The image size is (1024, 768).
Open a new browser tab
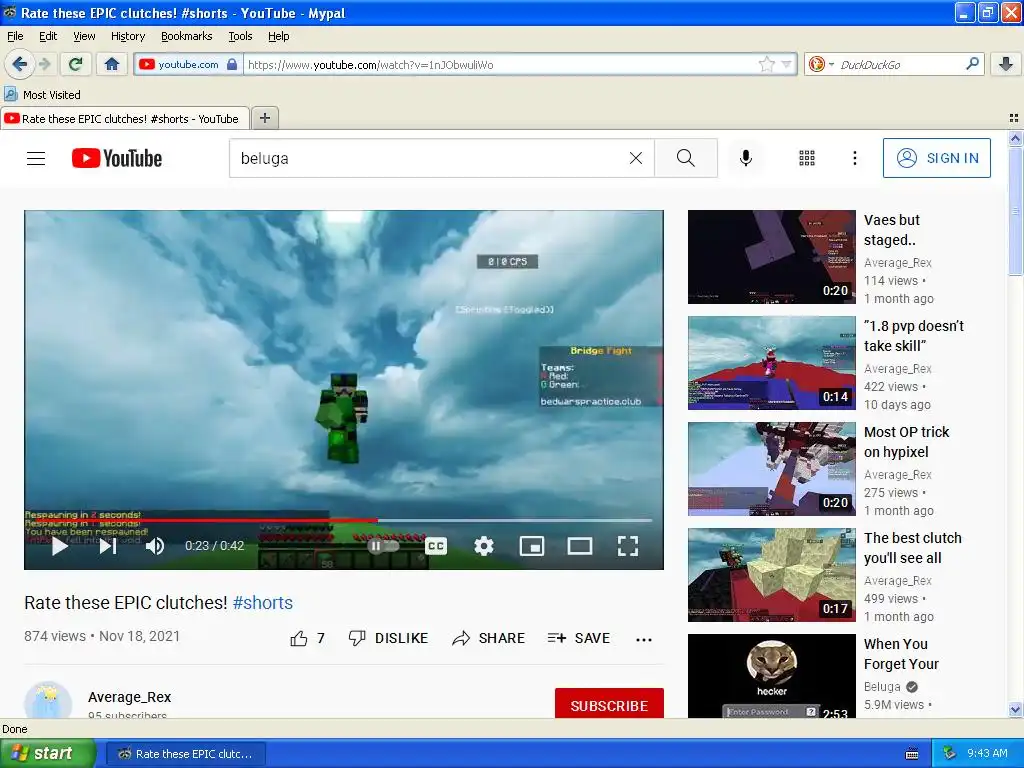click(264, 118)
